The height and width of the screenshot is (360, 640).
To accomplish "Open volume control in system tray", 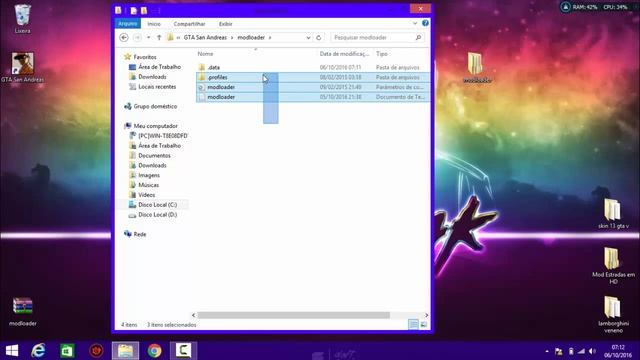I will coord(592,351).
